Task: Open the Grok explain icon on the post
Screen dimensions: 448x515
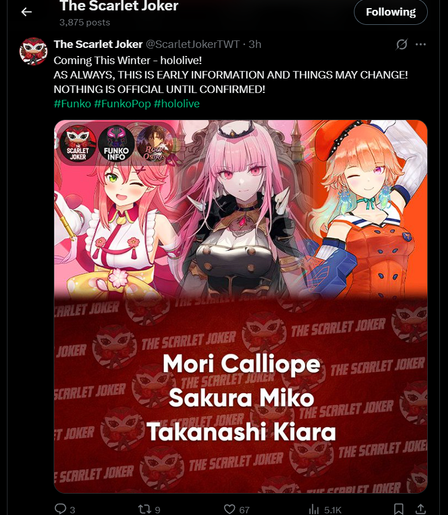Action: point(402,44)
